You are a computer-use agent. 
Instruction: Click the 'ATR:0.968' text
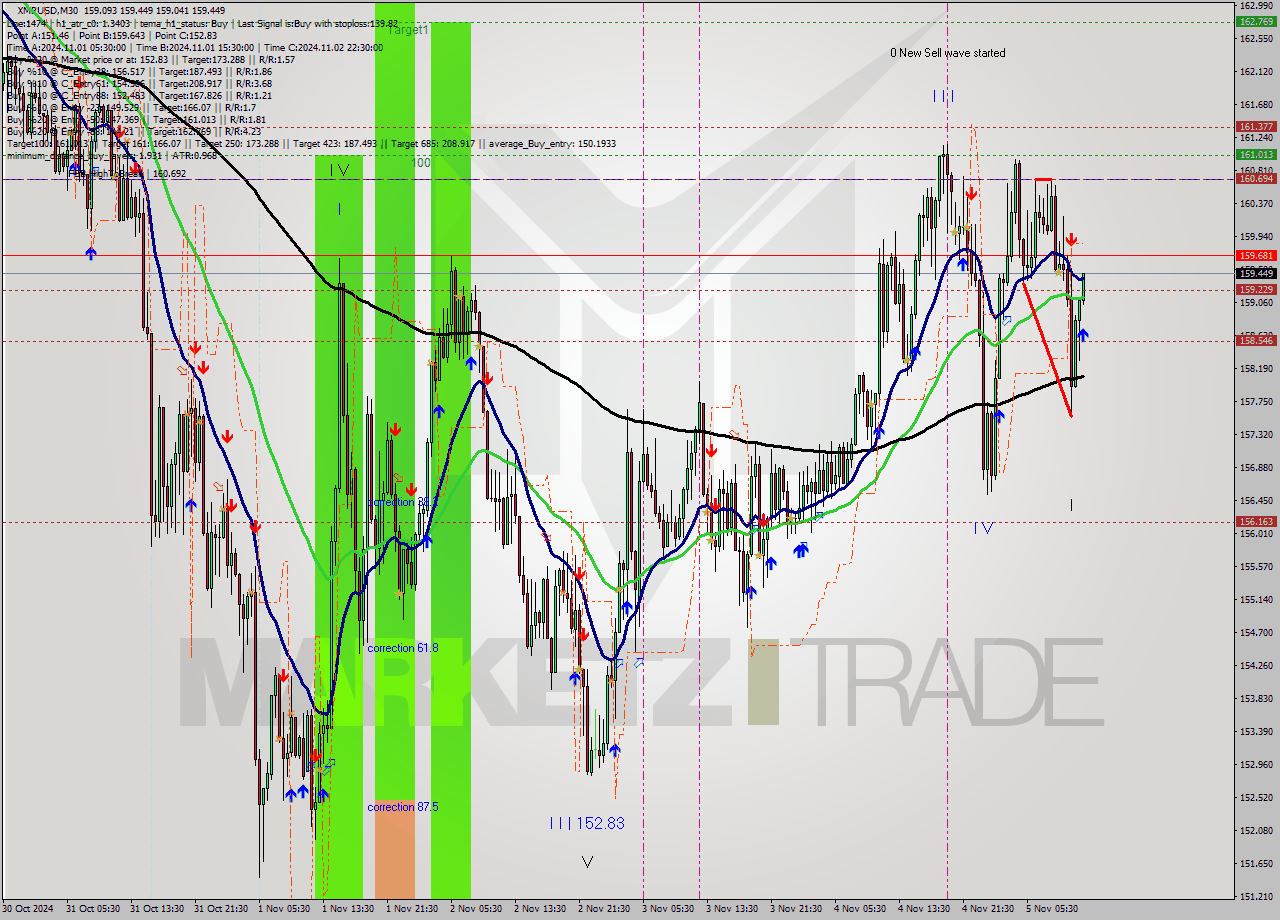coord(196,156)
